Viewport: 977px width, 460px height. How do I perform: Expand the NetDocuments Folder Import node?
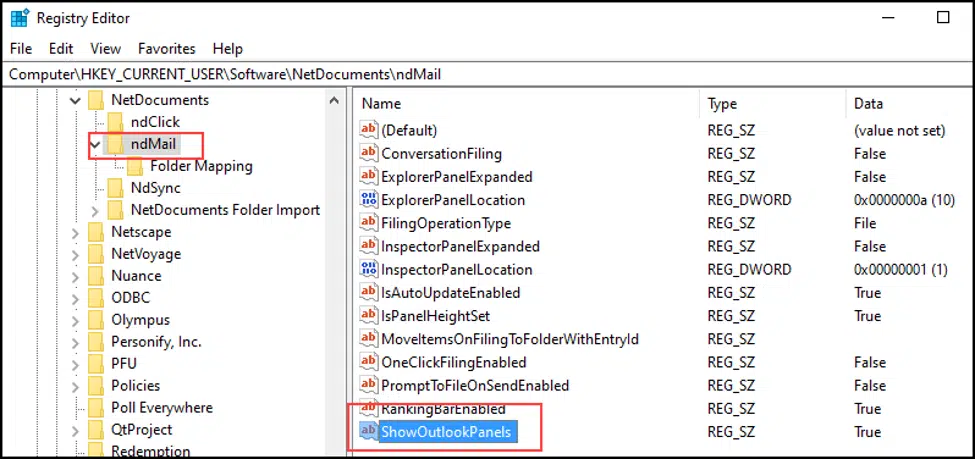tap(95, 211)
